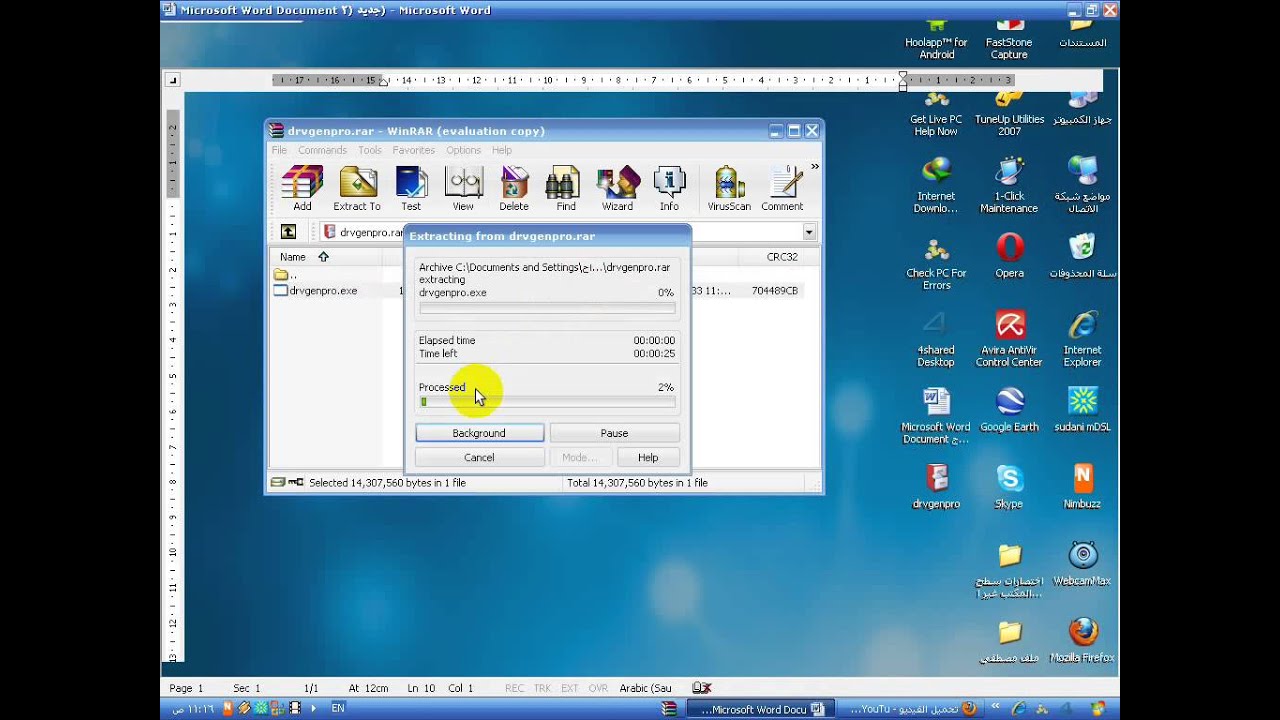This screenshot has width=1280, height=720.
Task: Open Opera desktop icon
Action: pos(1009,256)
